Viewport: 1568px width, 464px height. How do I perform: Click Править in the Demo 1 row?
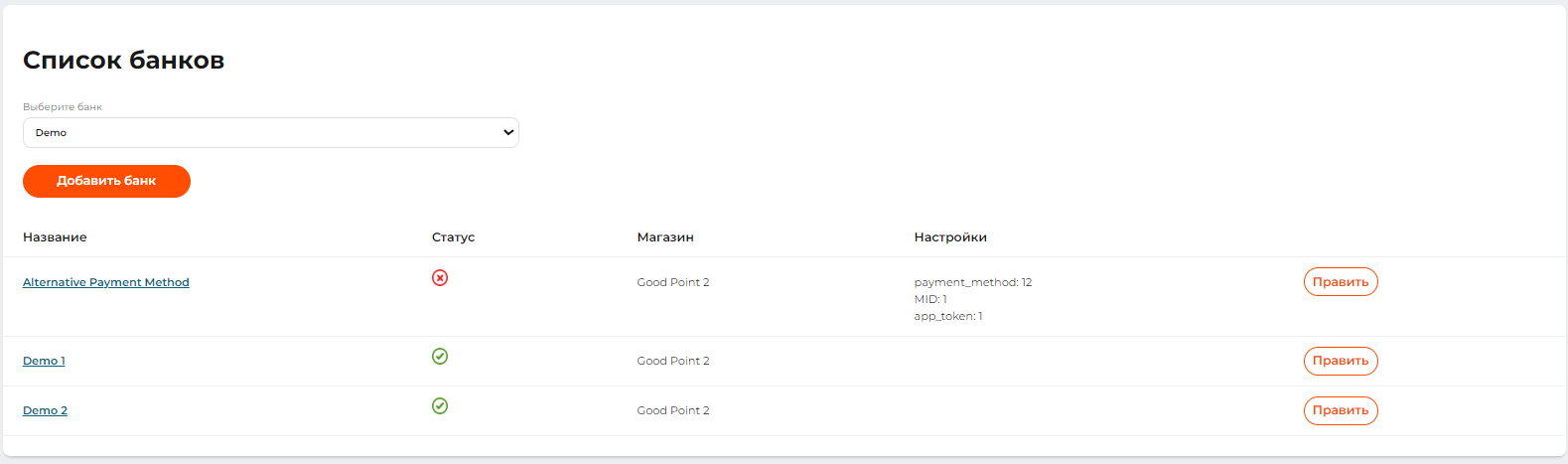[1340, 361]
